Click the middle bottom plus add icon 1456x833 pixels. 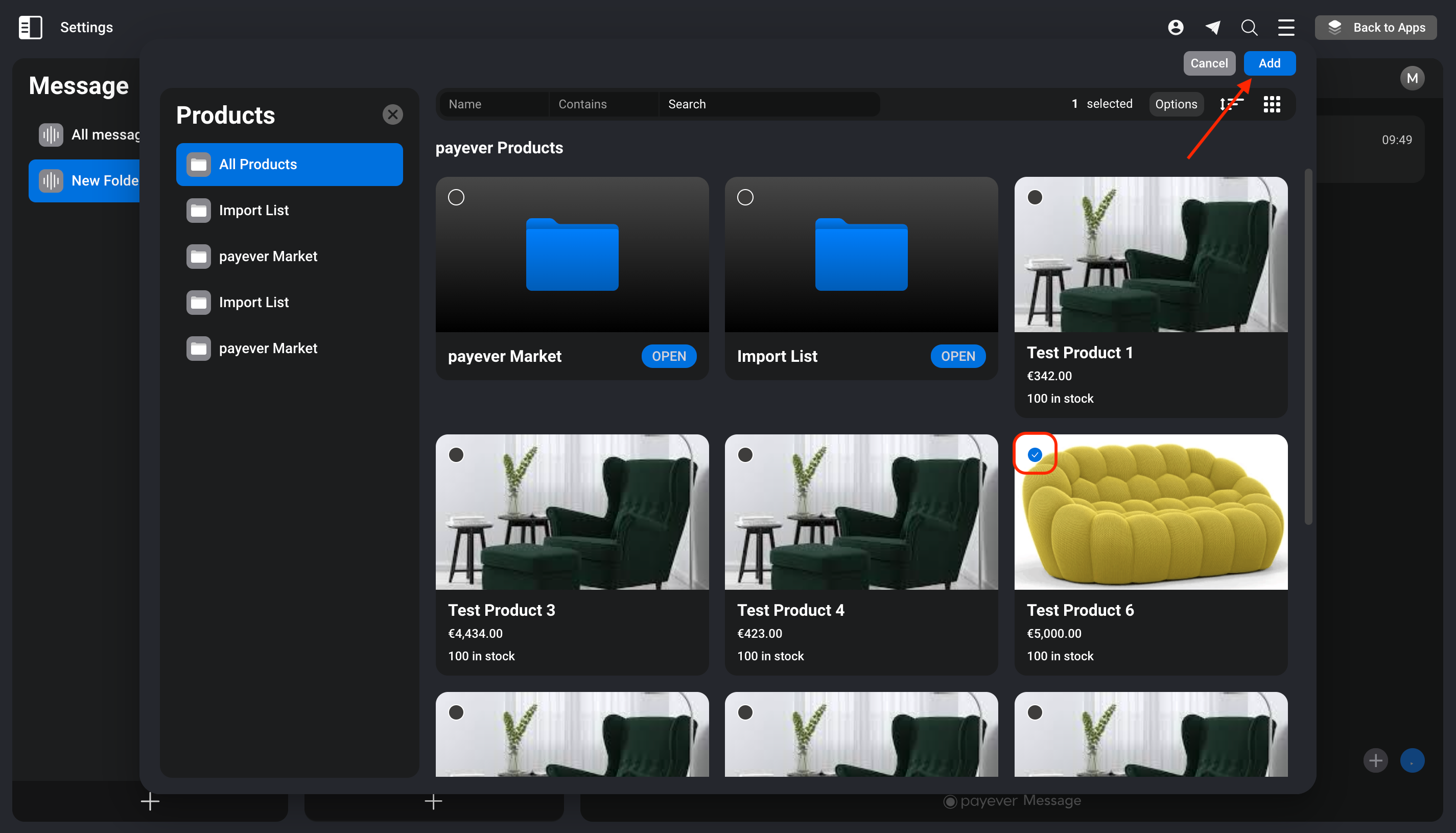(434, 801)
